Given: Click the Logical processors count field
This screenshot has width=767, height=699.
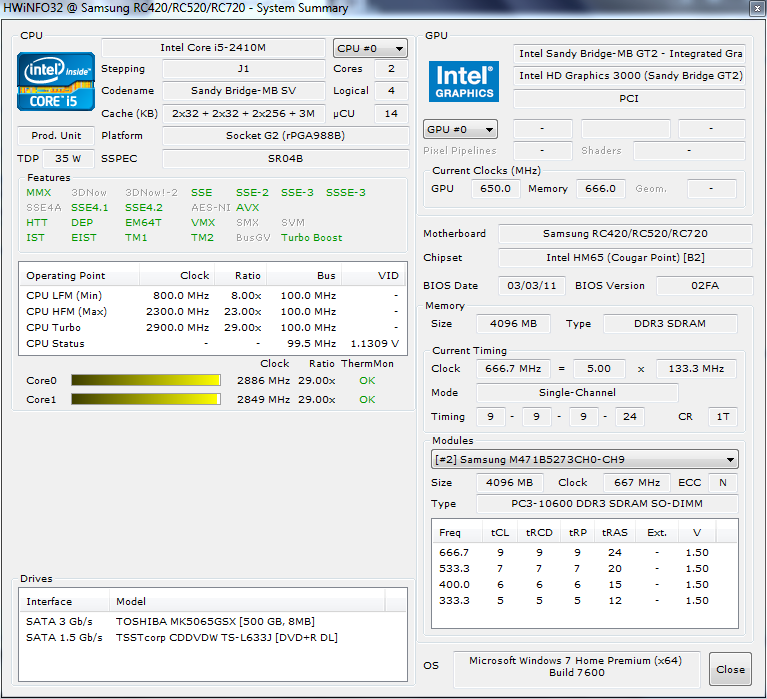Looking at the screenshot, I should [391, 90].
